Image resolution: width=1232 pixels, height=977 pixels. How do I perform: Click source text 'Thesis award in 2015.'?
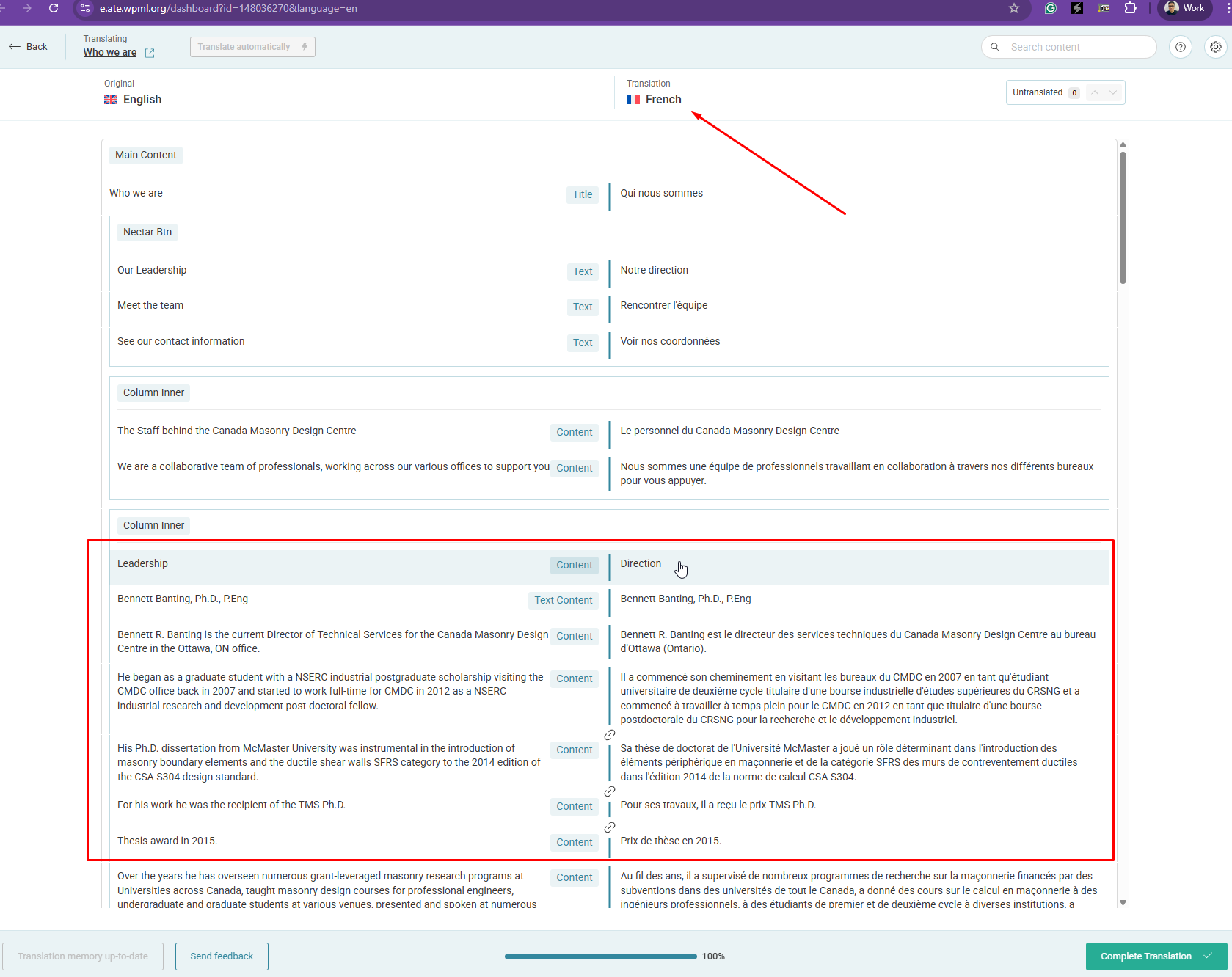pos(167,841)
